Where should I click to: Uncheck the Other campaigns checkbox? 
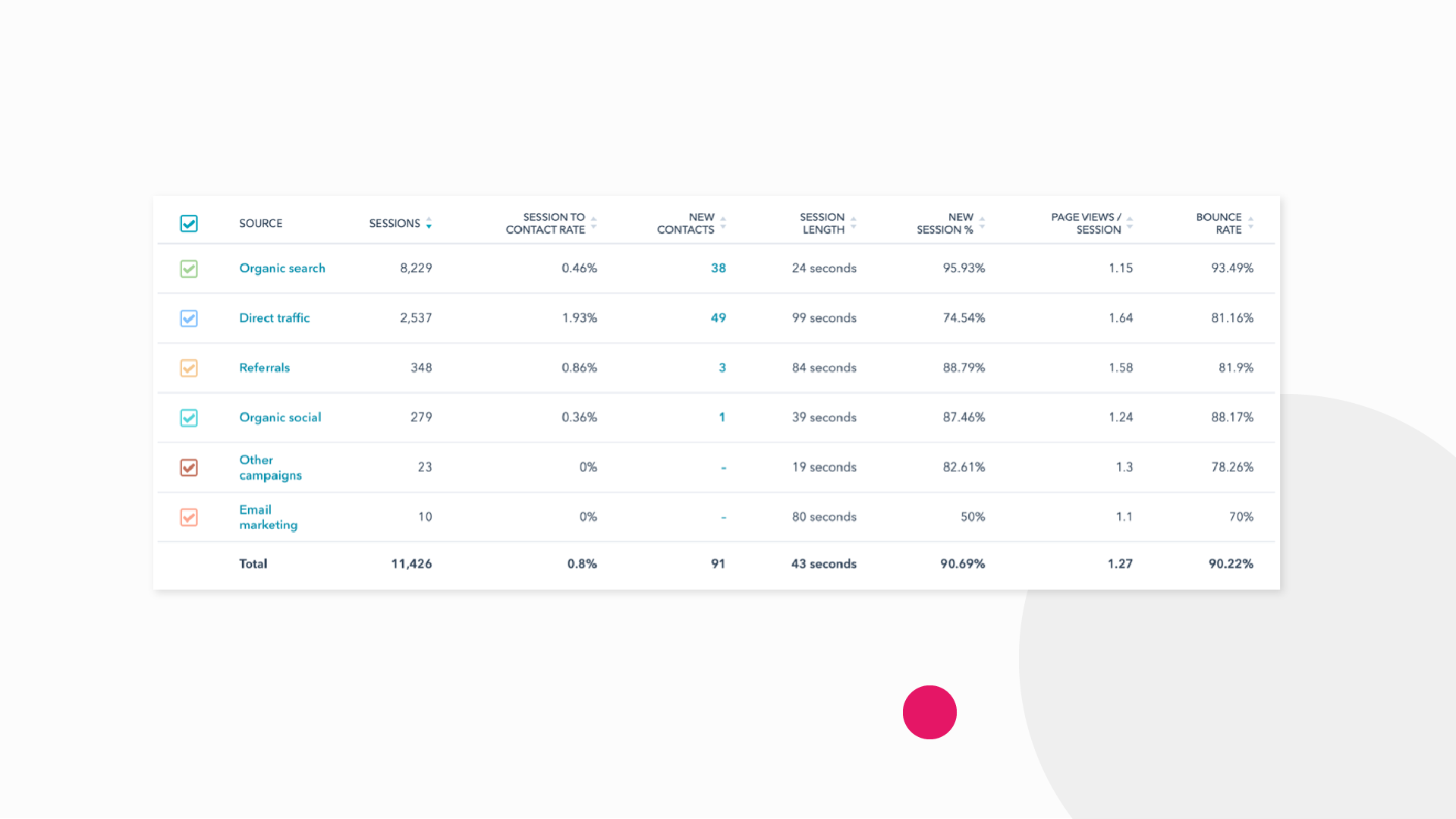[189, 468]
